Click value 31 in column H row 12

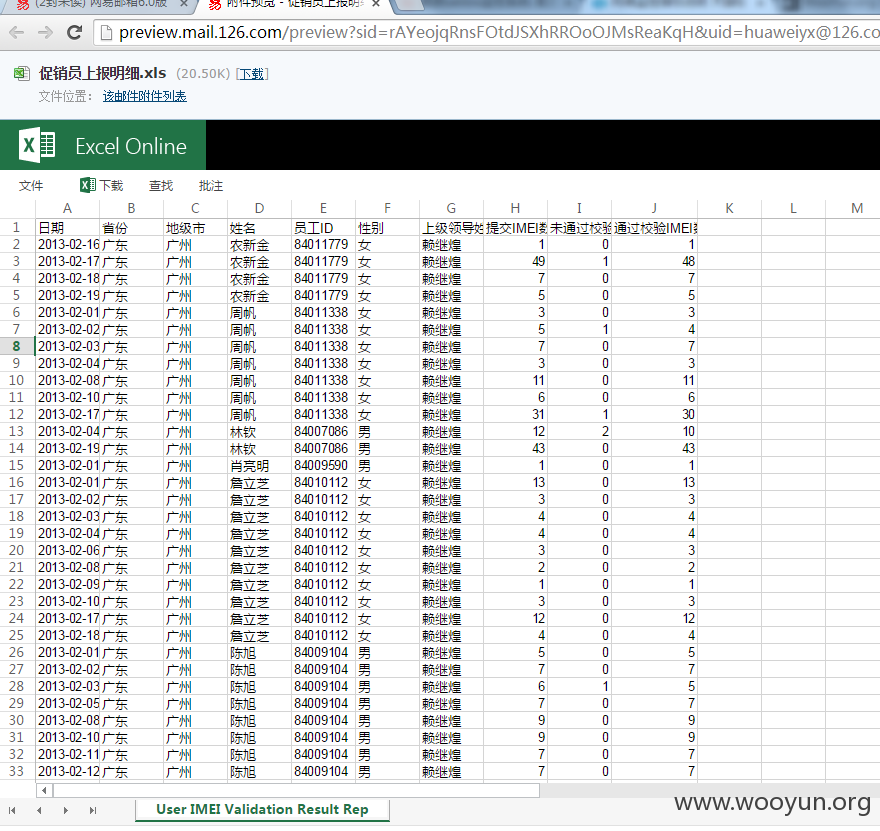(515, 415)
